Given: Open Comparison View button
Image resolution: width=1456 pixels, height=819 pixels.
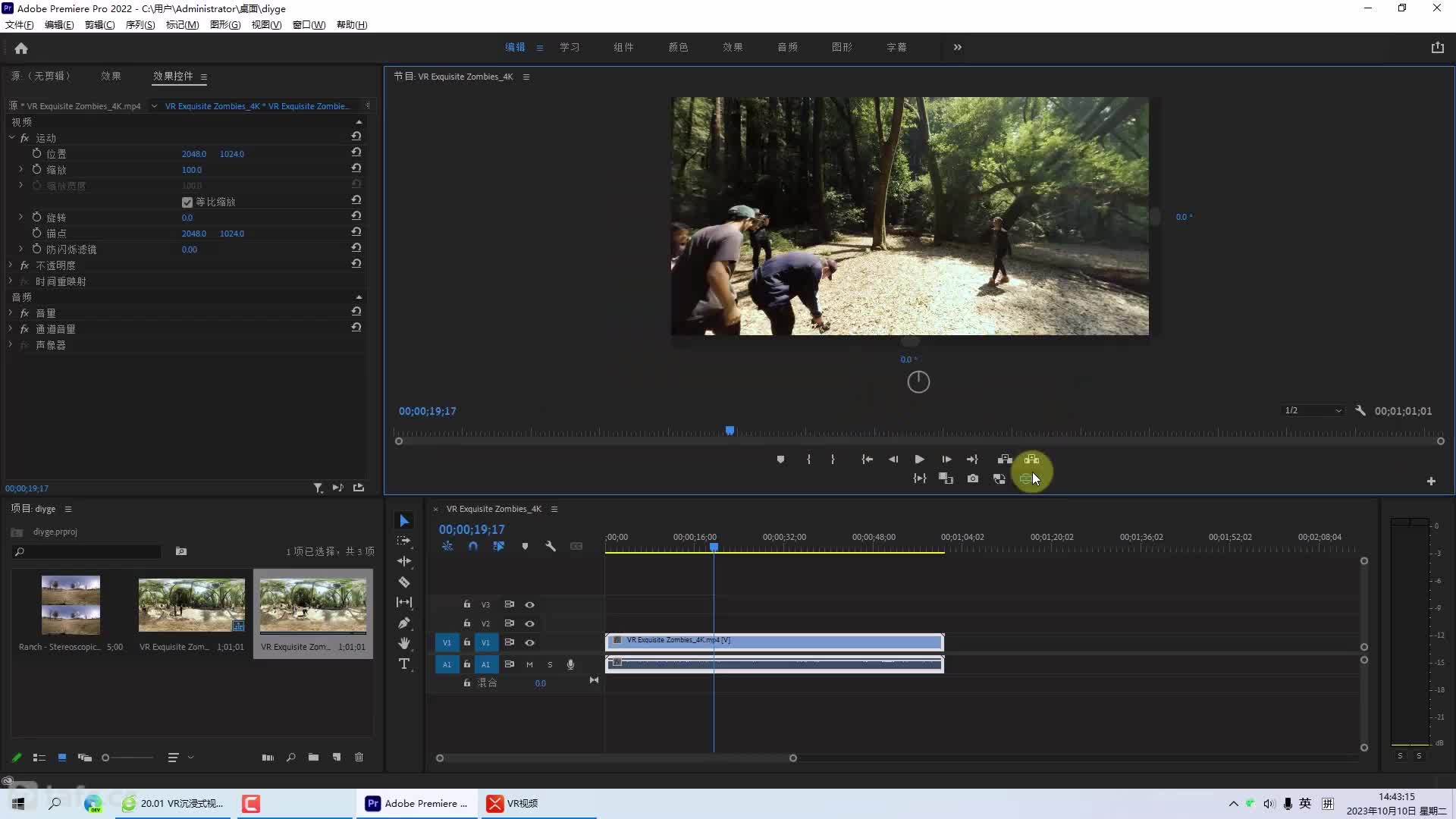Looking at the screenshot, I should (x=999, y=479).
